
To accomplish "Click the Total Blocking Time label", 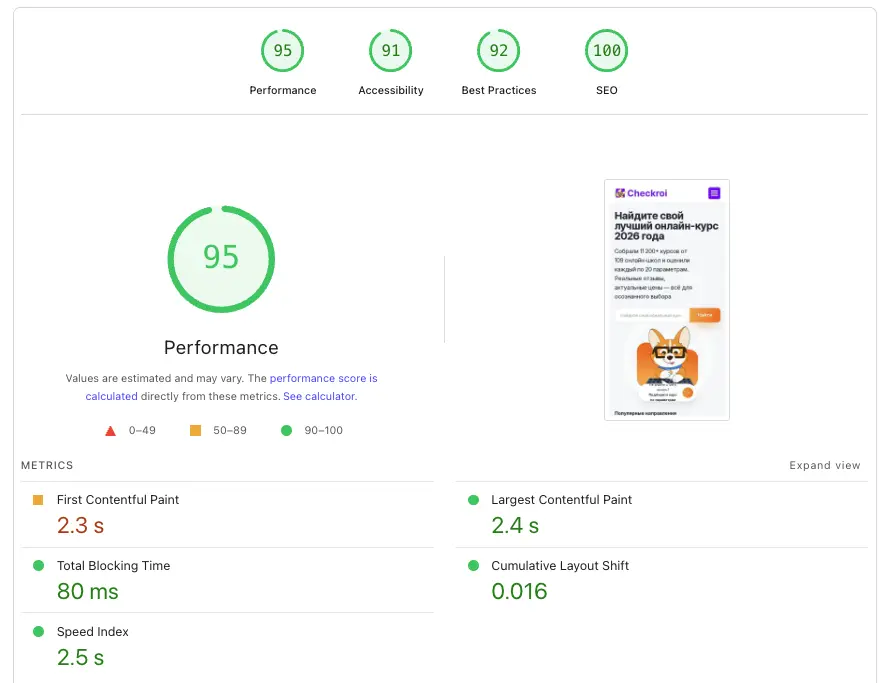I will click(x=113, y=565).
